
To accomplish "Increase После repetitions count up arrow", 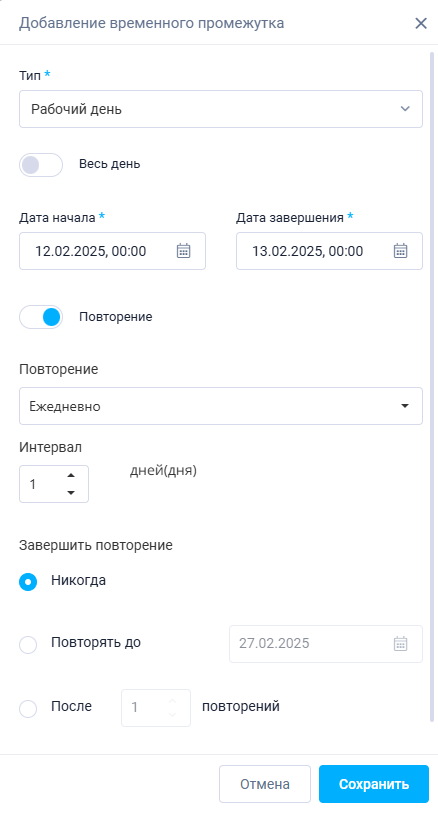I will pyautogui.click(x=173, y=700).
